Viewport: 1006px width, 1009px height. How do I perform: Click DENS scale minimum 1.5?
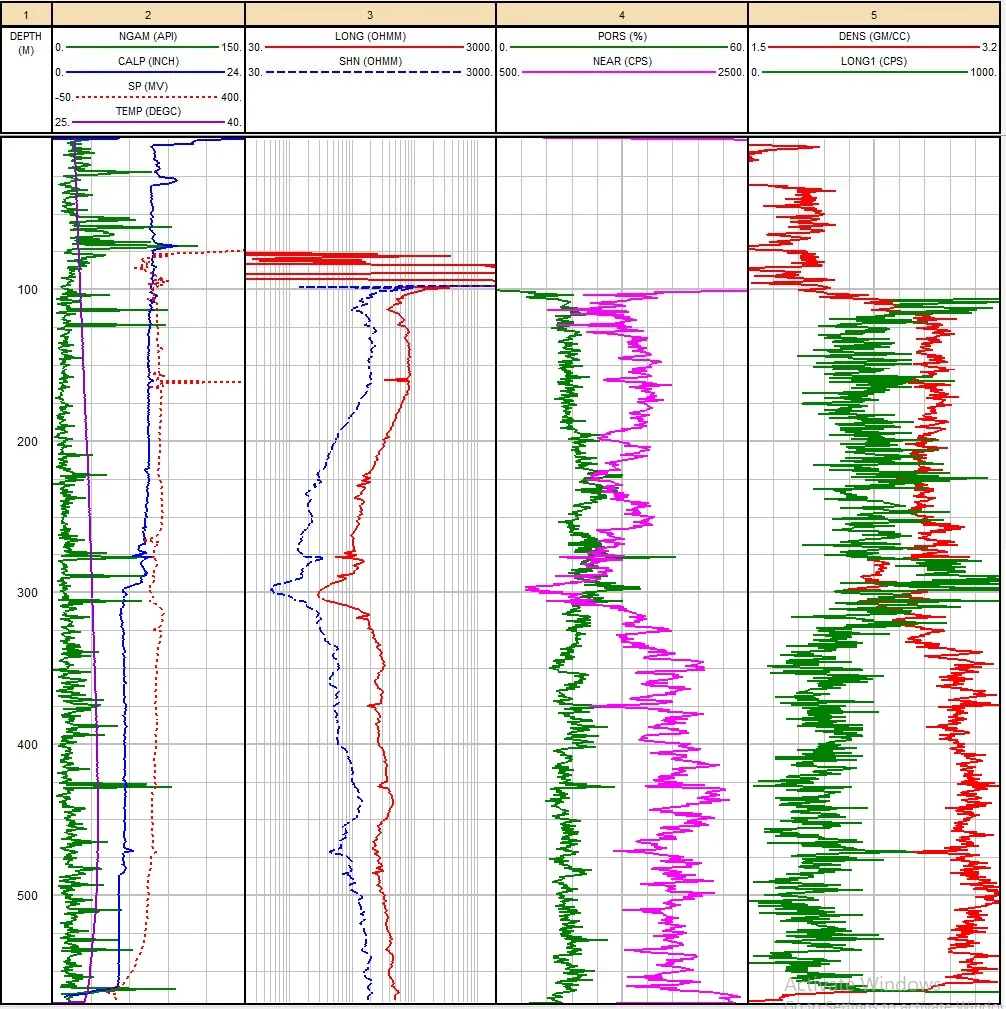pyautogui.click(x=759, y=47)
